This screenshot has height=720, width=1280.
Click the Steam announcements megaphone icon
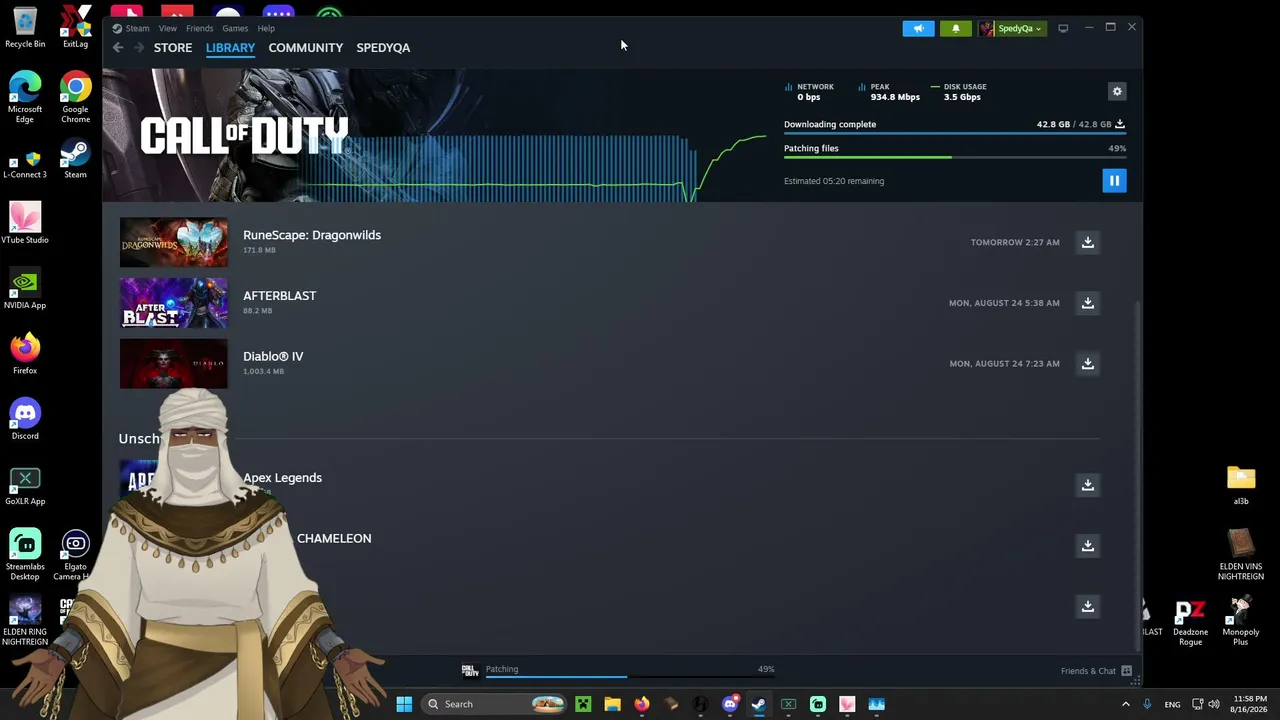pyautogui.click(x=918, y=28)
